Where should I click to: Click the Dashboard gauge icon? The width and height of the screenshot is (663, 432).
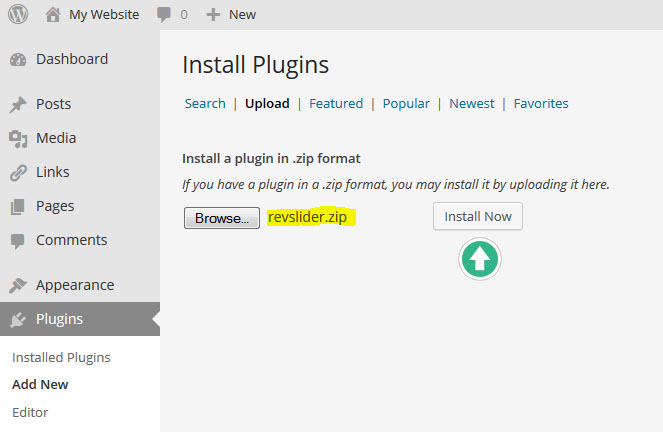(x=18, y=60)
